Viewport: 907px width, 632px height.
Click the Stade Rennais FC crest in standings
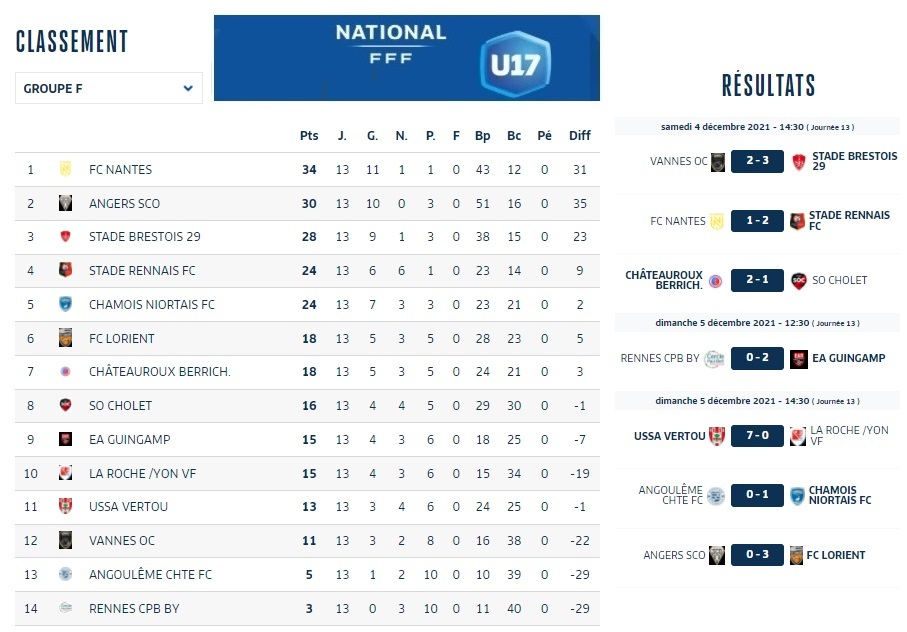(65, 270)
